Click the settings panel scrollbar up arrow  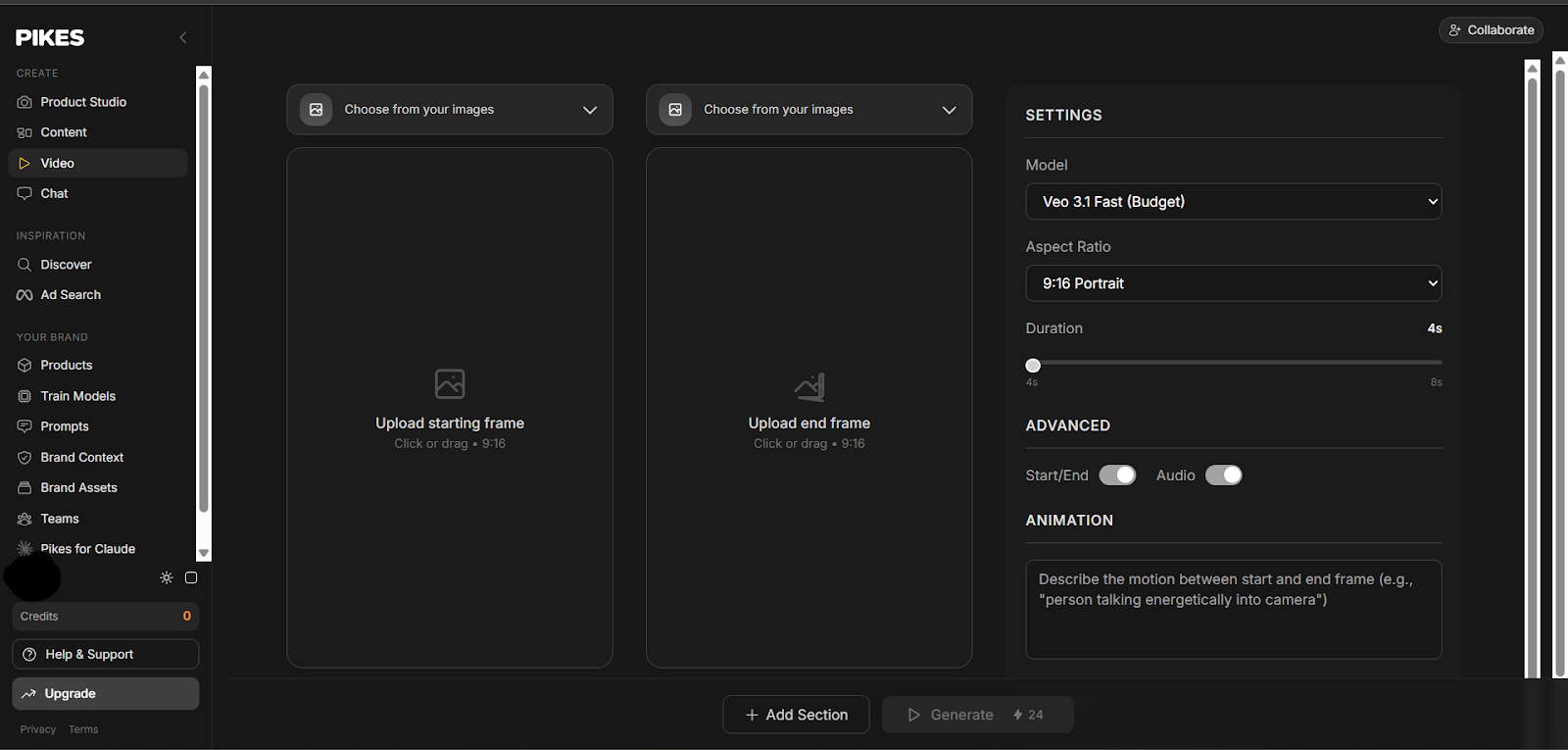(x=1533, y=68)
